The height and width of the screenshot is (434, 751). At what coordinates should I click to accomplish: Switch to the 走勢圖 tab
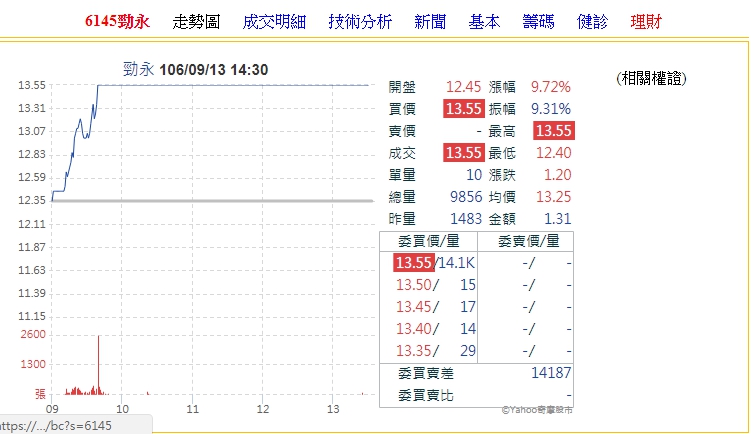[x=196, y=22]
